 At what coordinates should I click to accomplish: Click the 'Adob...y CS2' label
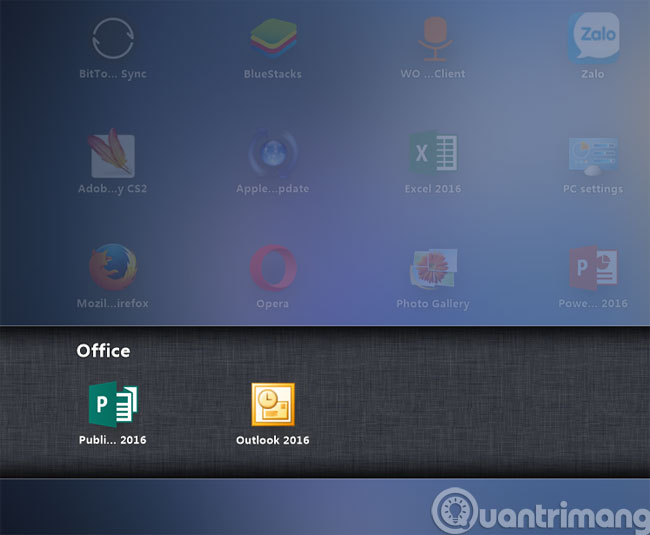tap(112, 189)
